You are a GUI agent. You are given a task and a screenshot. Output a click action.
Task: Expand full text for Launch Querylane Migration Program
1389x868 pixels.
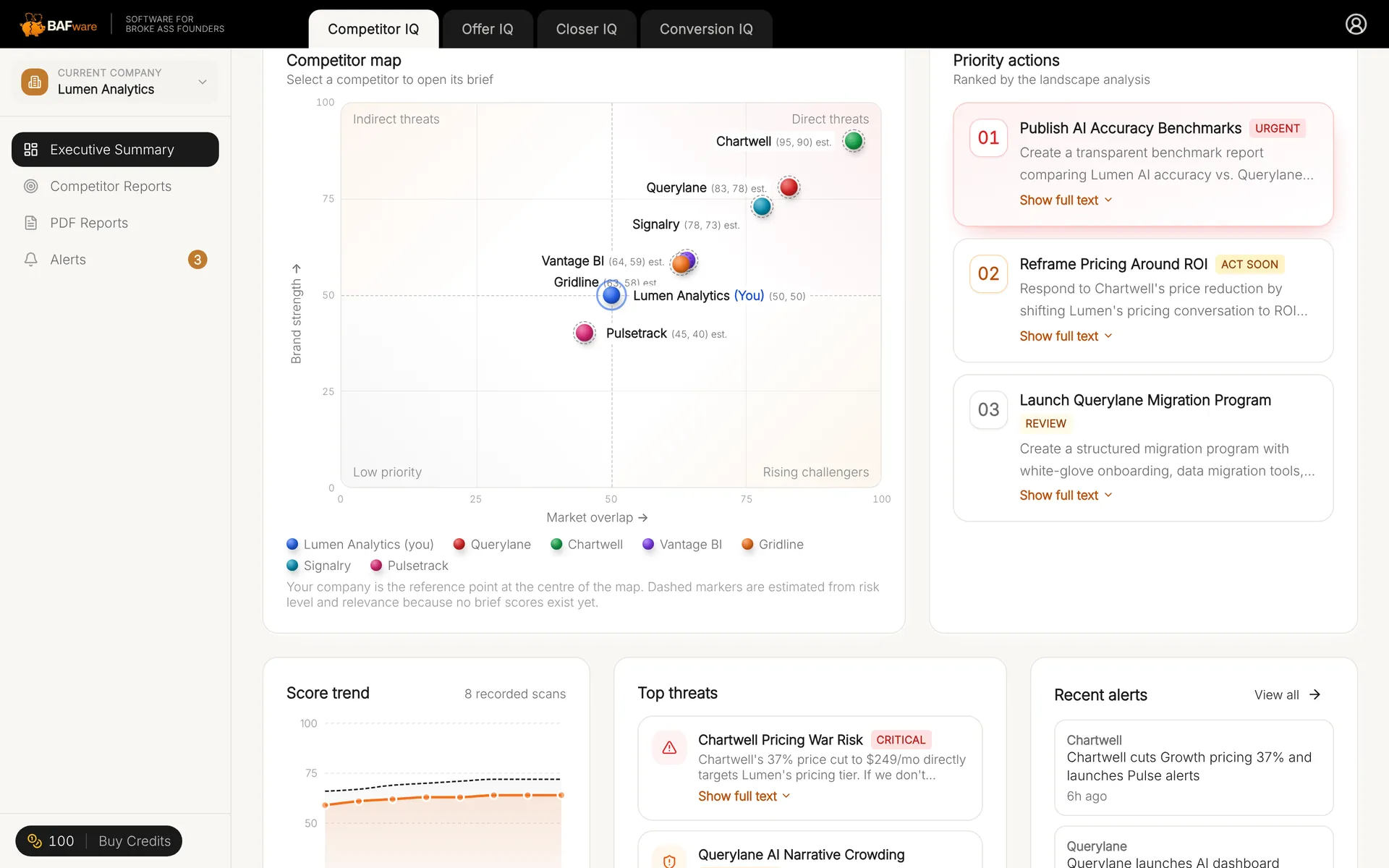[1066, 495]
